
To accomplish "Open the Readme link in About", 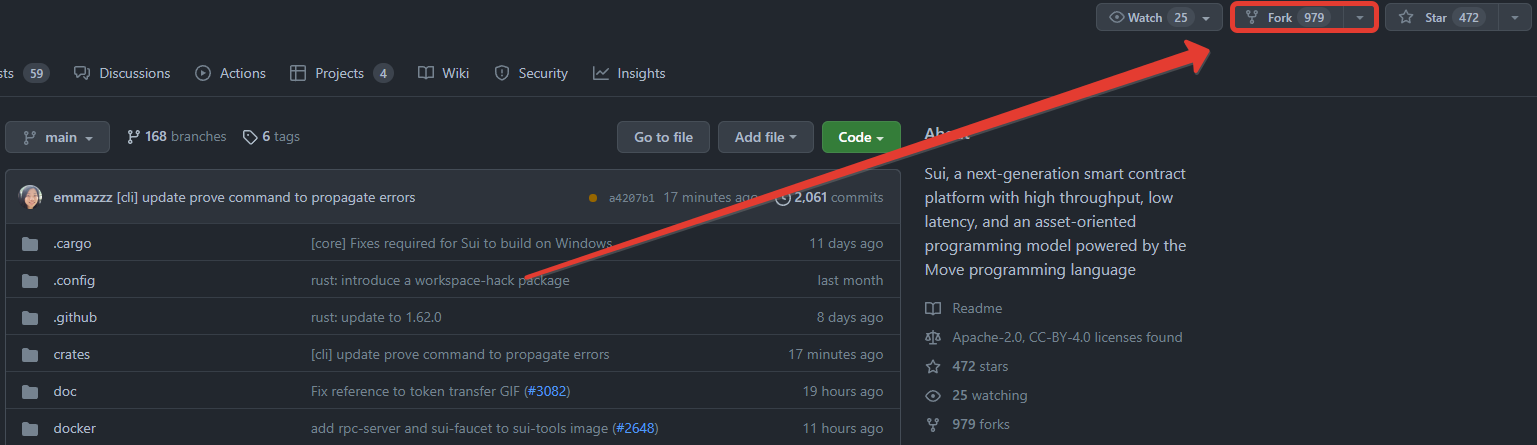I will coord(977,308).
